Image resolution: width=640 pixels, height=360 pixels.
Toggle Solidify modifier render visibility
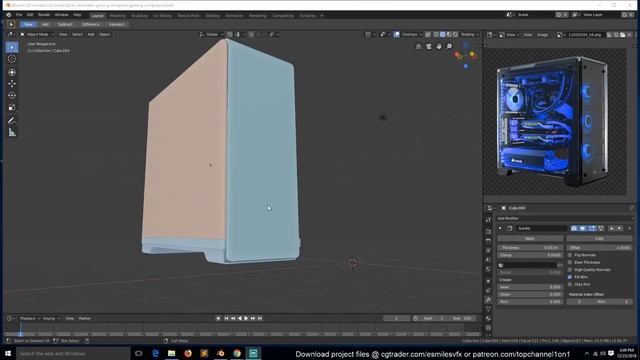click(574, 229)
